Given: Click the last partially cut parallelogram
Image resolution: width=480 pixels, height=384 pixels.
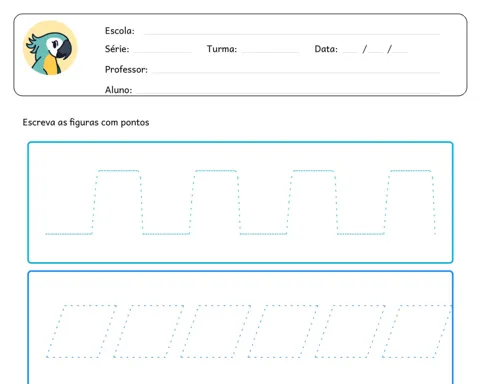Looking at the screenshot, I should (x=417, y=331).
